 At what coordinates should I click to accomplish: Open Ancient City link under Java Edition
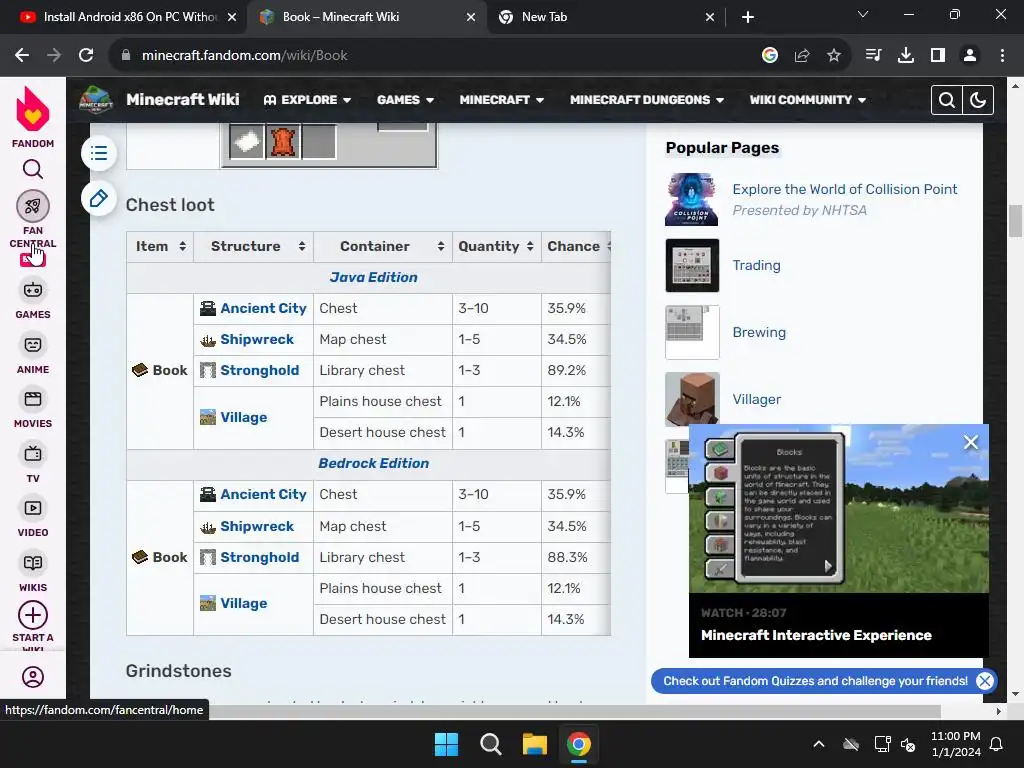[263, 308]
